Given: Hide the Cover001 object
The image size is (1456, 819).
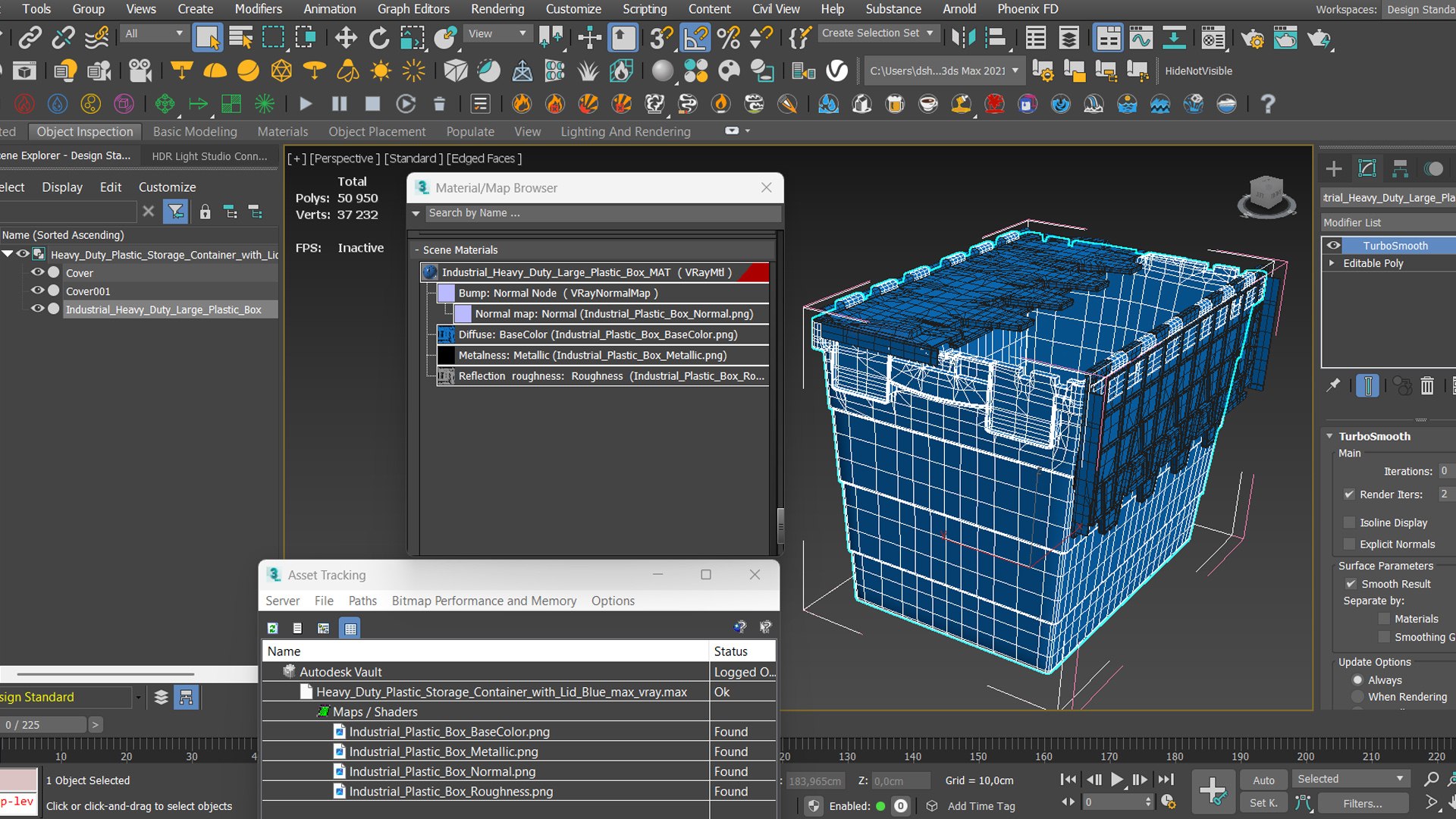Looking at the screenshot, I should [x=37, y=290].
